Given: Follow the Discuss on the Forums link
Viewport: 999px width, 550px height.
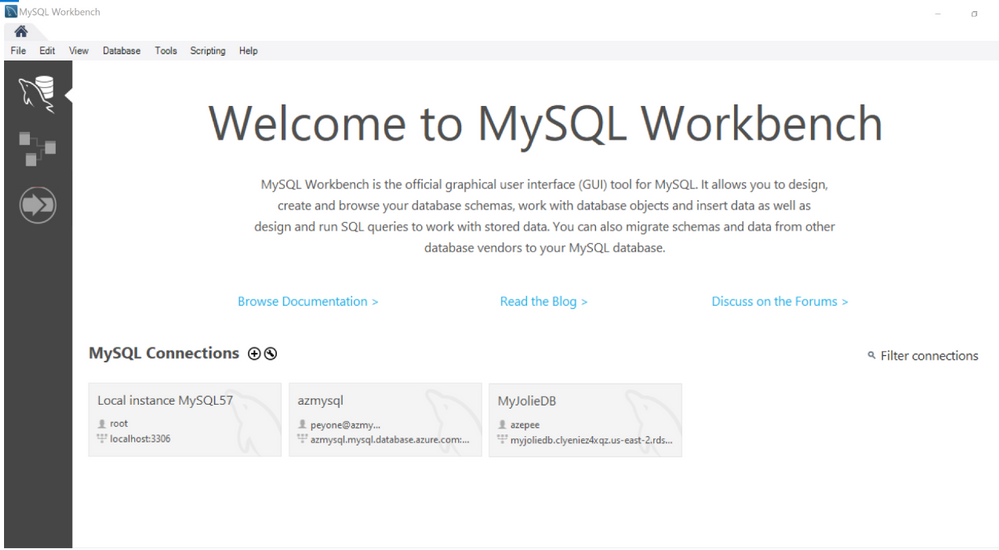Looking at the screenshot, I should pyautogui.click(x=780, y=301).
